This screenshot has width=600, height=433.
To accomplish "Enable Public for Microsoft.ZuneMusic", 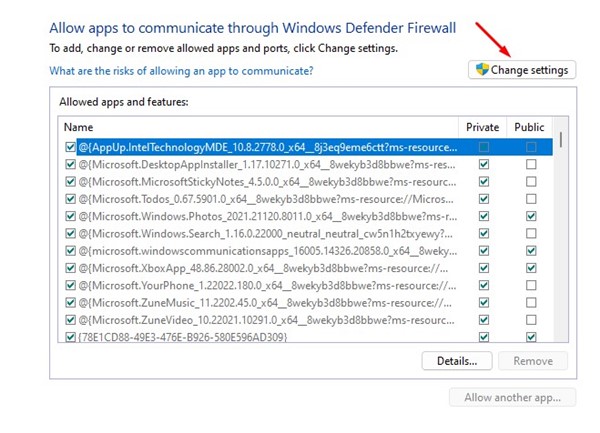I will 531,303.
